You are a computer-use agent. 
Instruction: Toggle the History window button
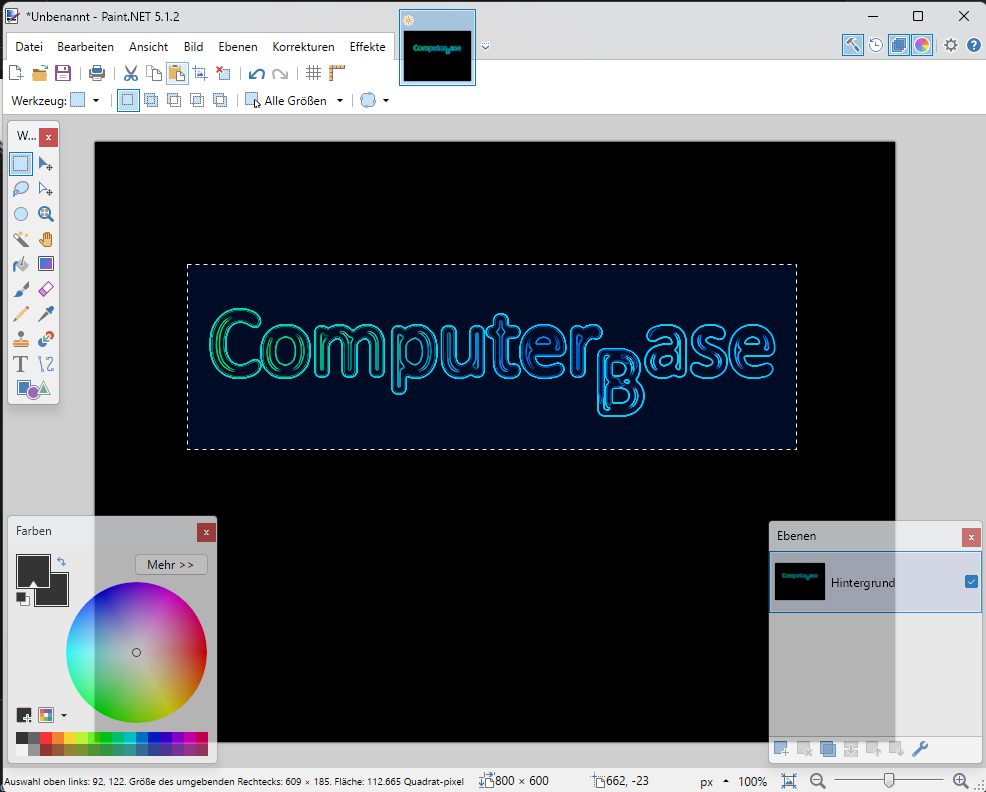(876, 45)
